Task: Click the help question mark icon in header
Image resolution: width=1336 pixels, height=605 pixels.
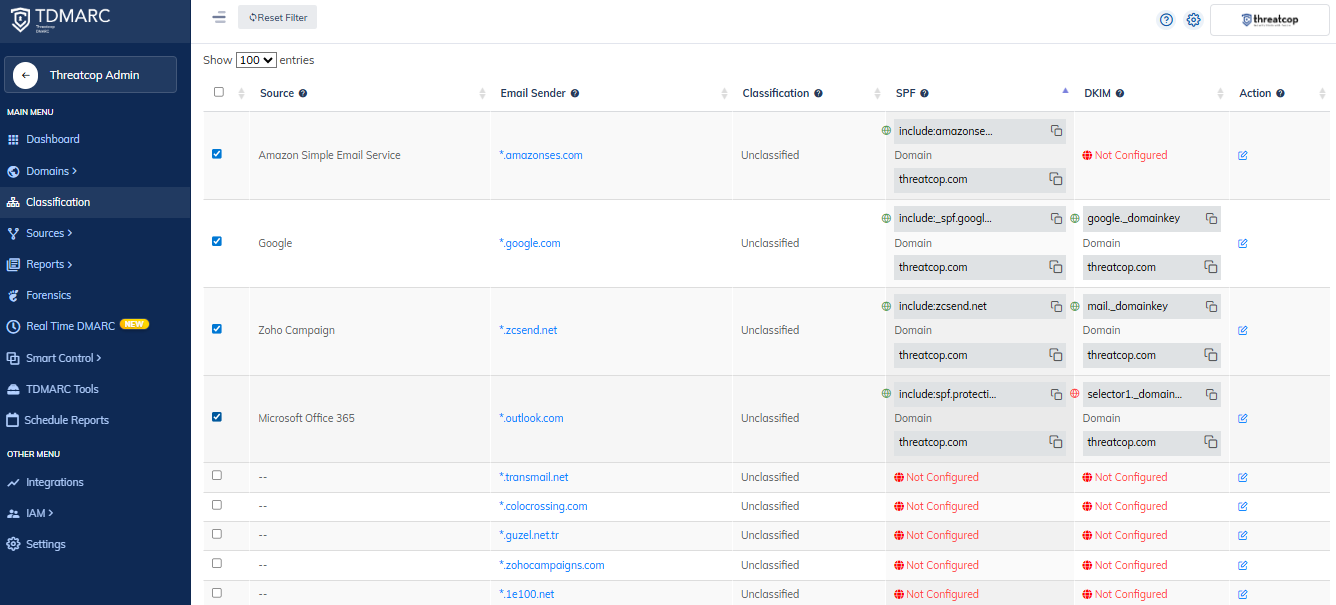Action: (x=1166, y=20)
